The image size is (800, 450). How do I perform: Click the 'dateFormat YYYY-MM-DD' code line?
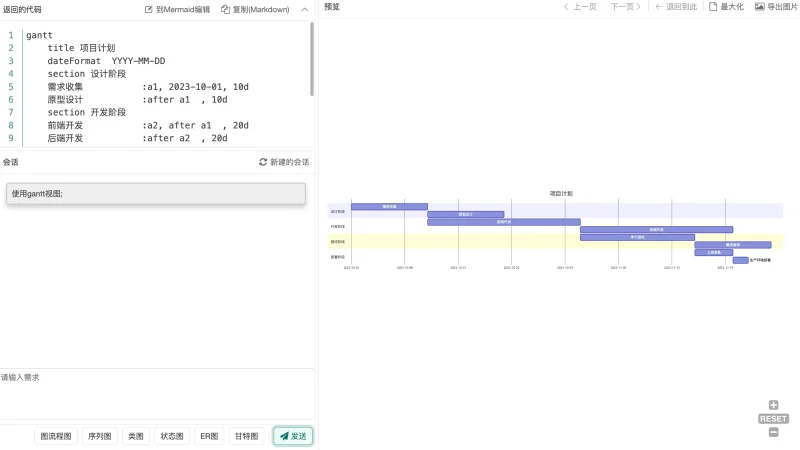[106, 61]
